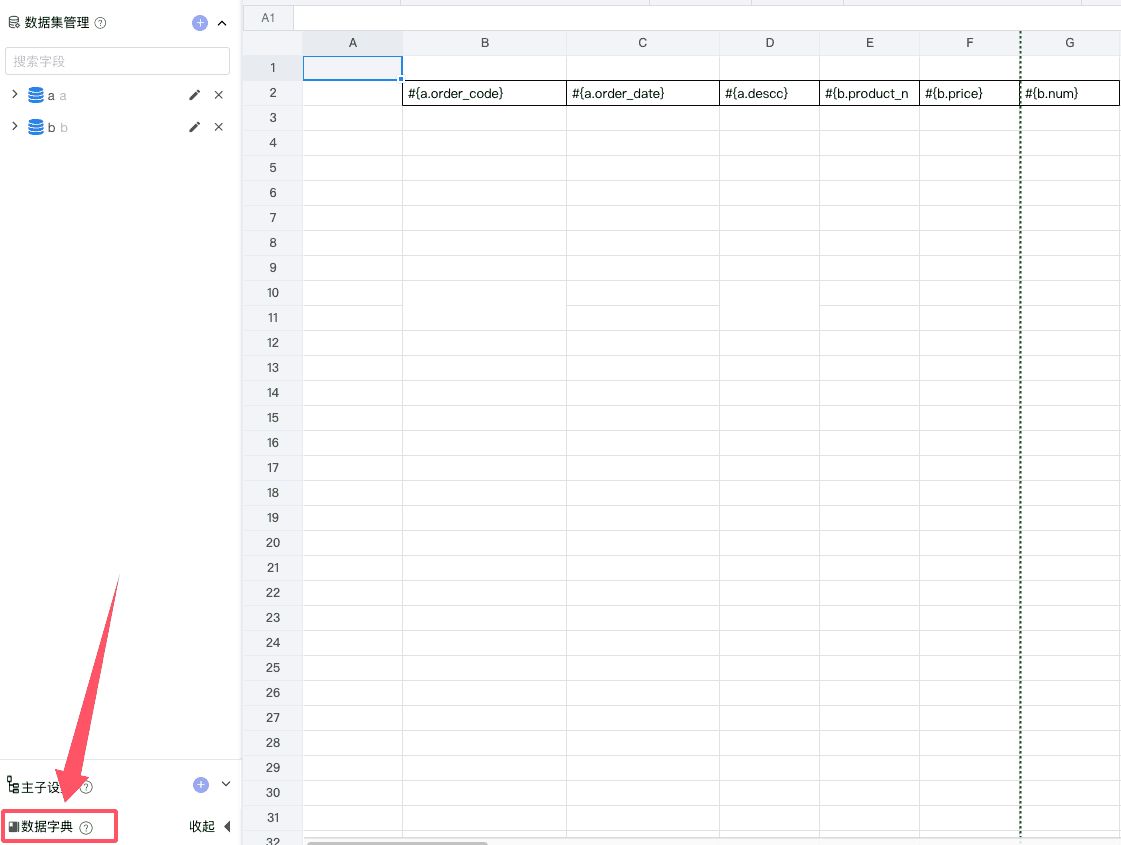This screenshot has width=1121, height=845.
Task: Collapse sidebar using 收起 button
Action: (x=210, y=827)
